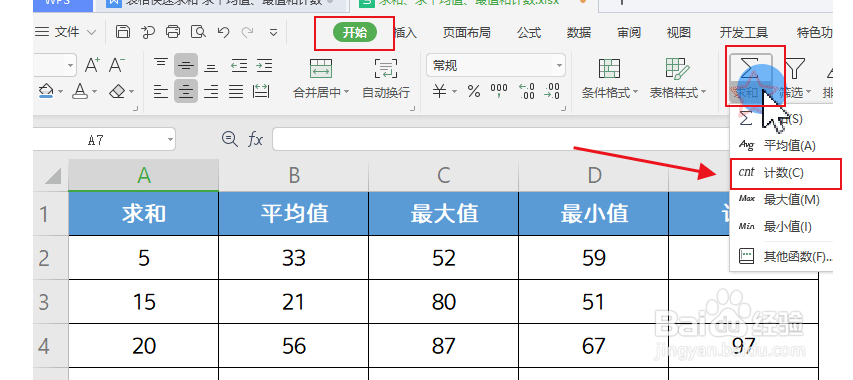The width and height of the screenshot is (853, 380).
Task: Apply percent style with % icon
Action: (474, 91)
